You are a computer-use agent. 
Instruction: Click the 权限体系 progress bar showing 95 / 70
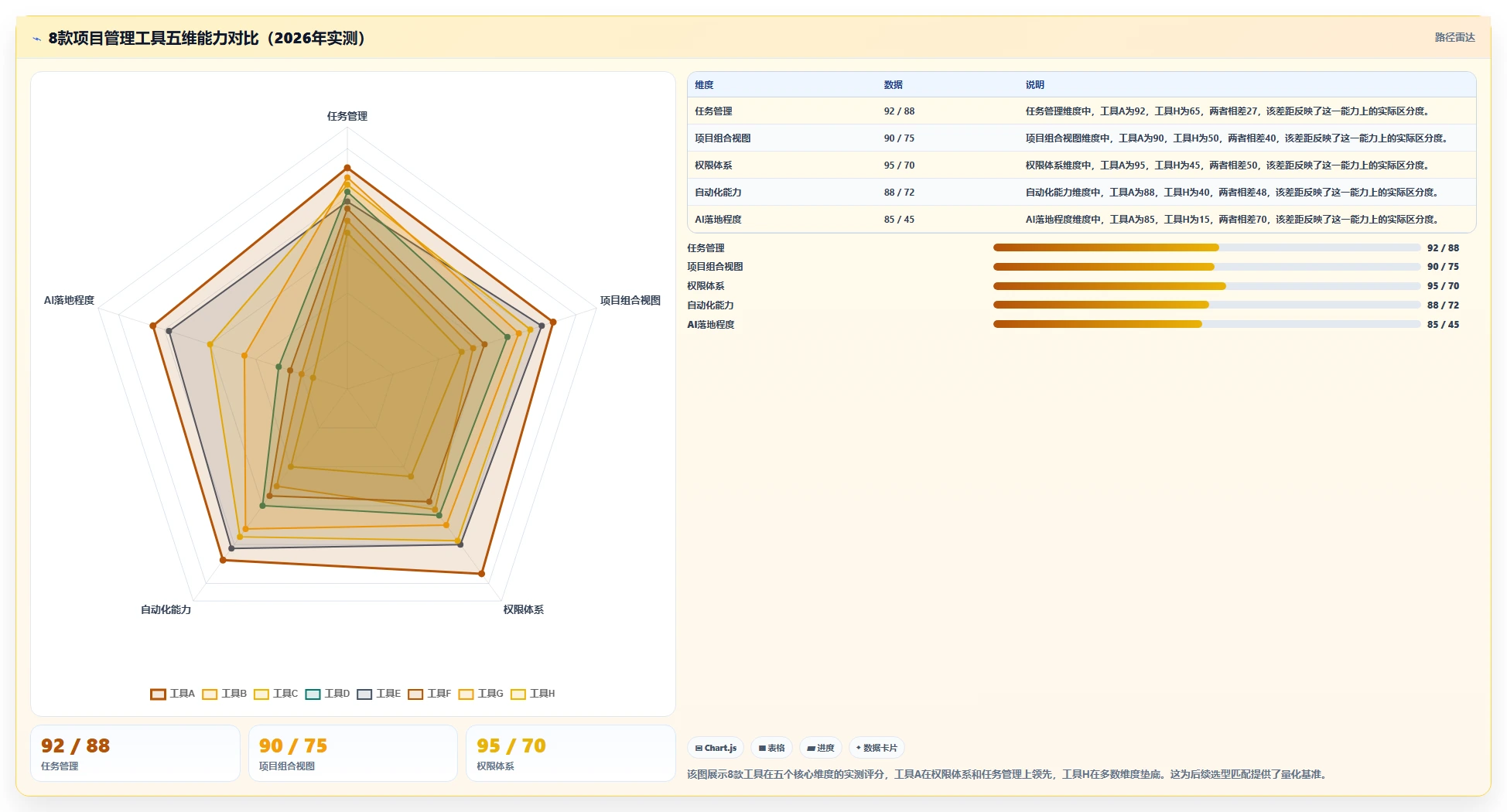(1207, 286)
